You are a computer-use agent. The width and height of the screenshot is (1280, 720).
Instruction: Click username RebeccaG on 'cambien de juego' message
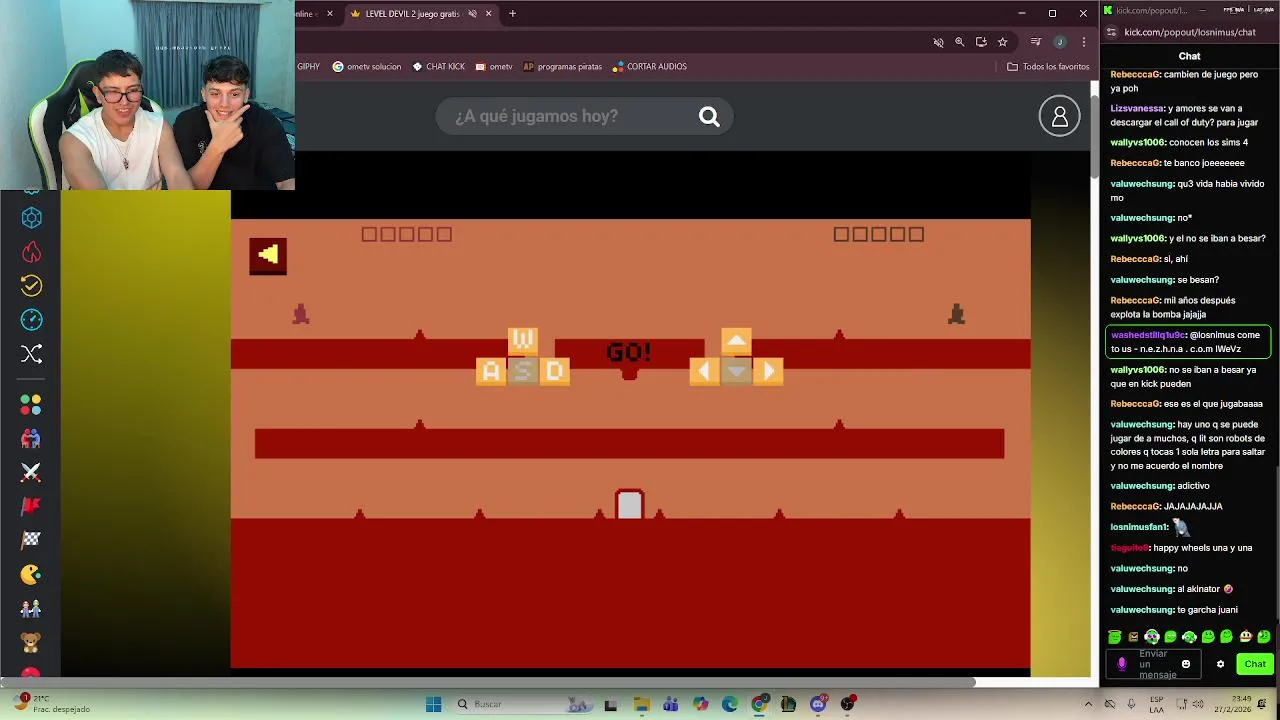tap(1135, 75)
